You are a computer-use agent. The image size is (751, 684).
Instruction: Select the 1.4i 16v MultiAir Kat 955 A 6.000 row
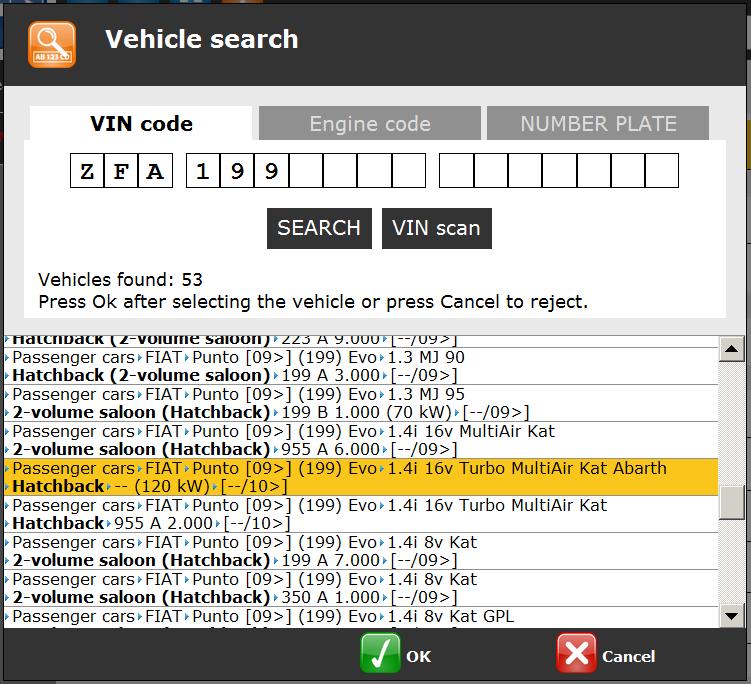(361, 440)
